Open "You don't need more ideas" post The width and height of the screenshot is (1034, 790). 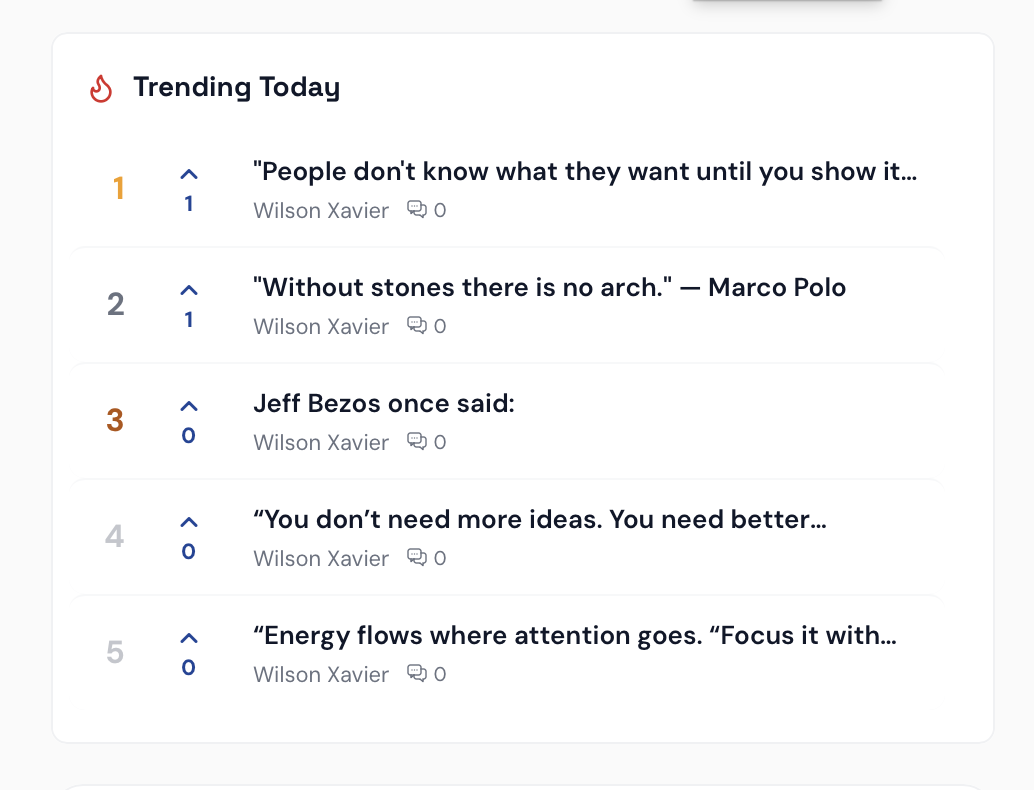(539, 520)
